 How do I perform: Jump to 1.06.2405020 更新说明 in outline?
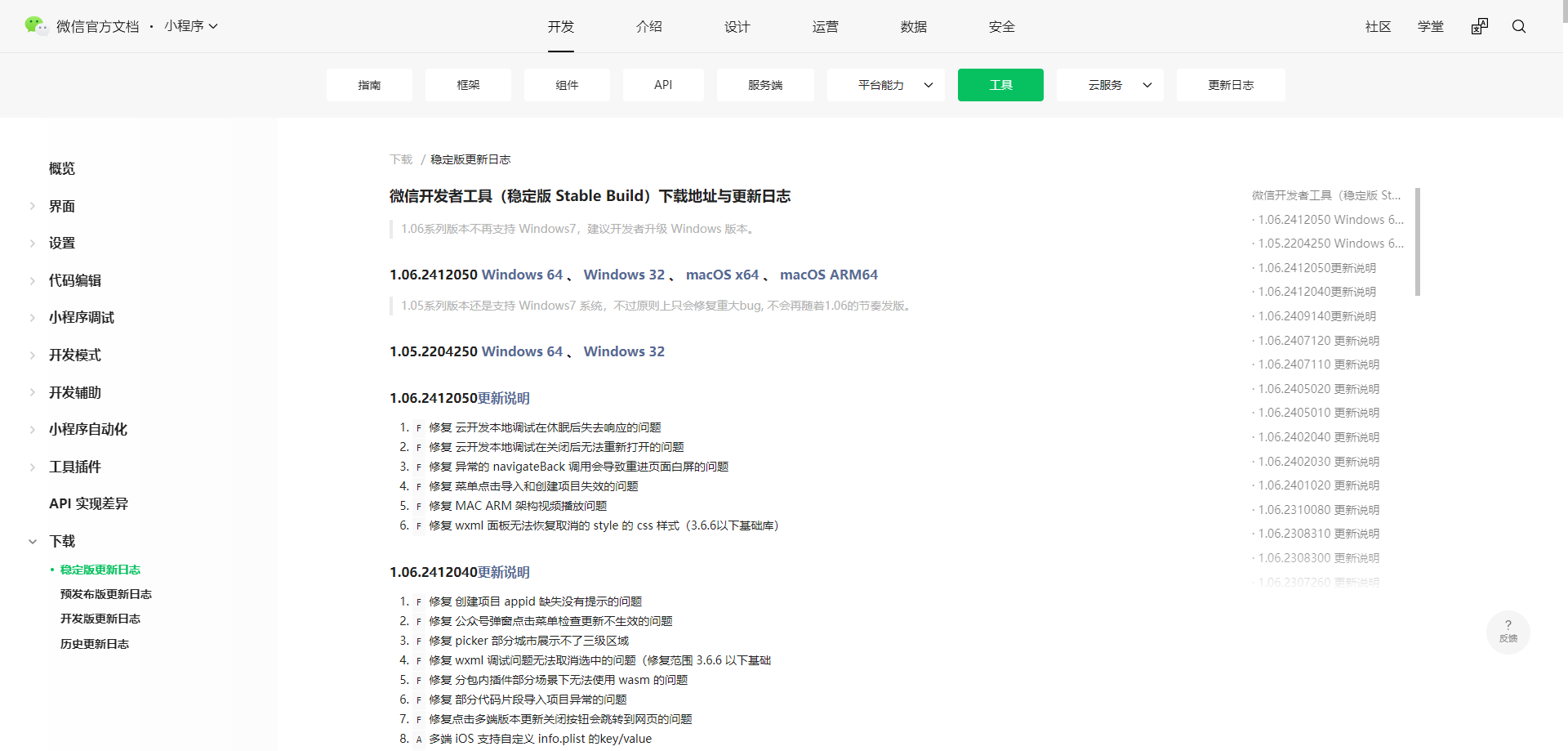[1318, 389]
